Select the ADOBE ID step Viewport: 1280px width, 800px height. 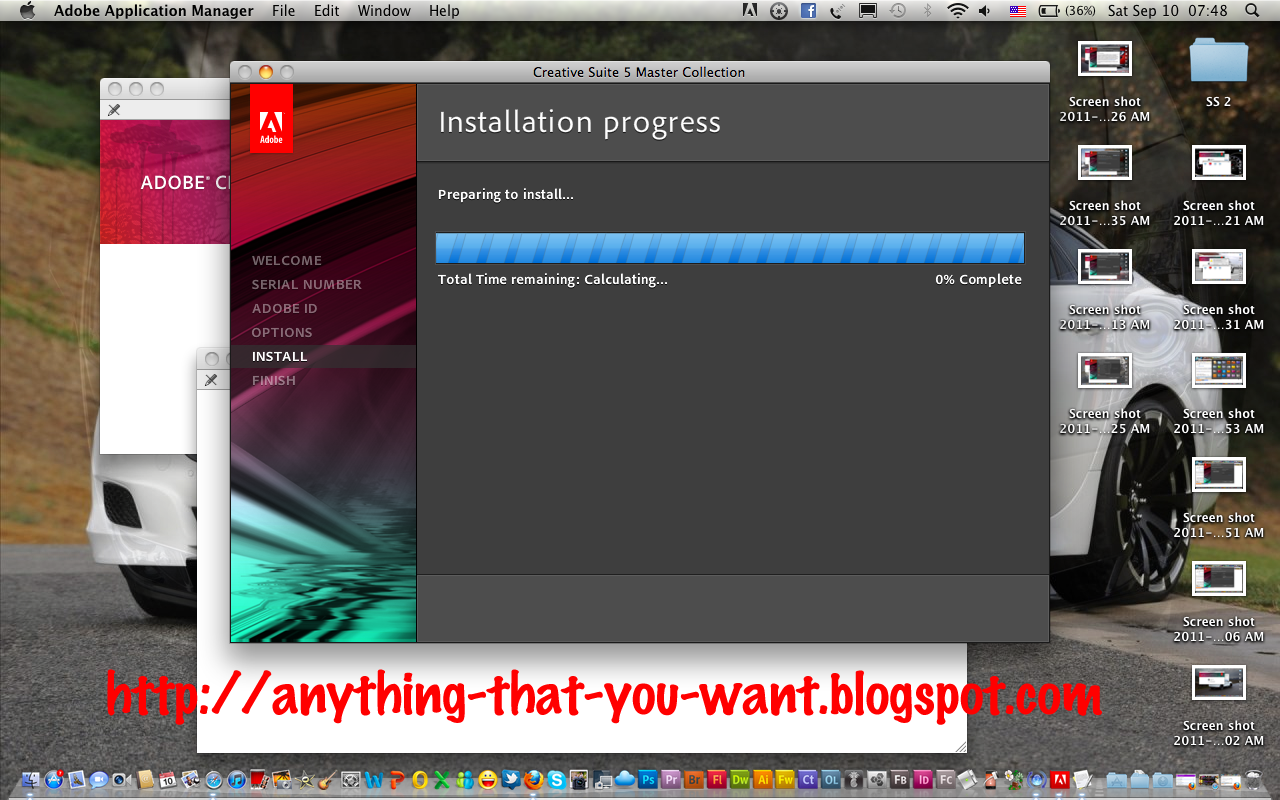click(x=285, y=308)
